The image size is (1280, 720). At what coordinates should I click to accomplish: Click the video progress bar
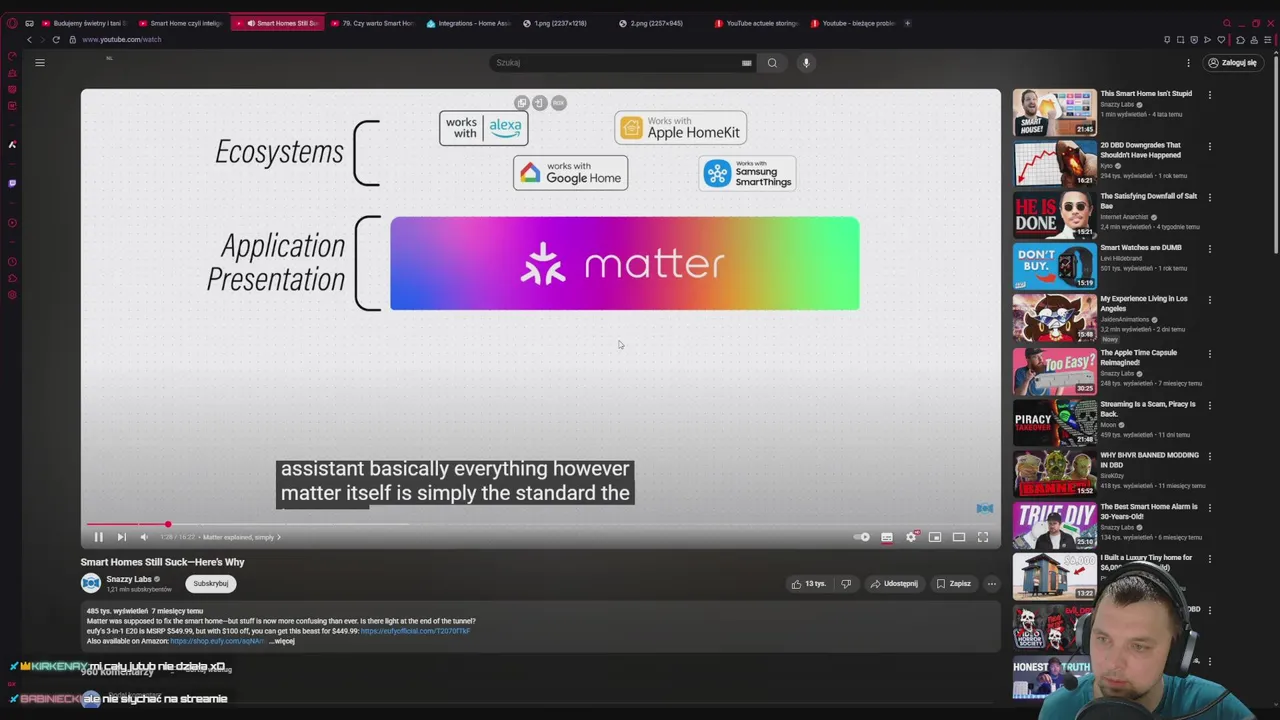(540, 524)
